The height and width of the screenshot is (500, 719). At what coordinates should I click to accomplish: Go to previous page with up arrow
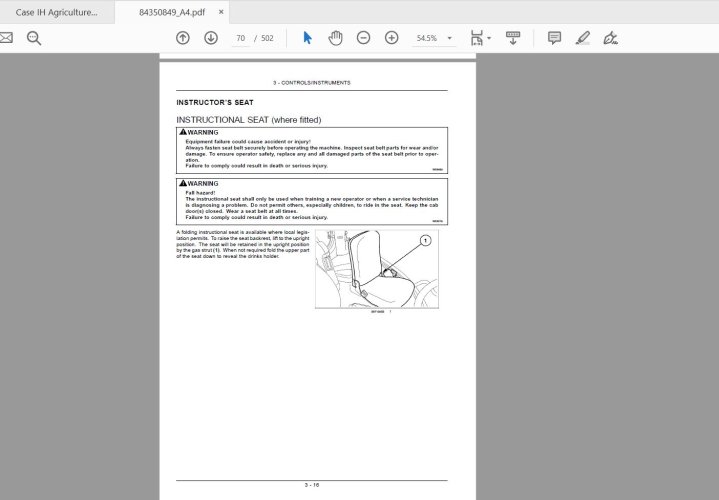(182, 38)
